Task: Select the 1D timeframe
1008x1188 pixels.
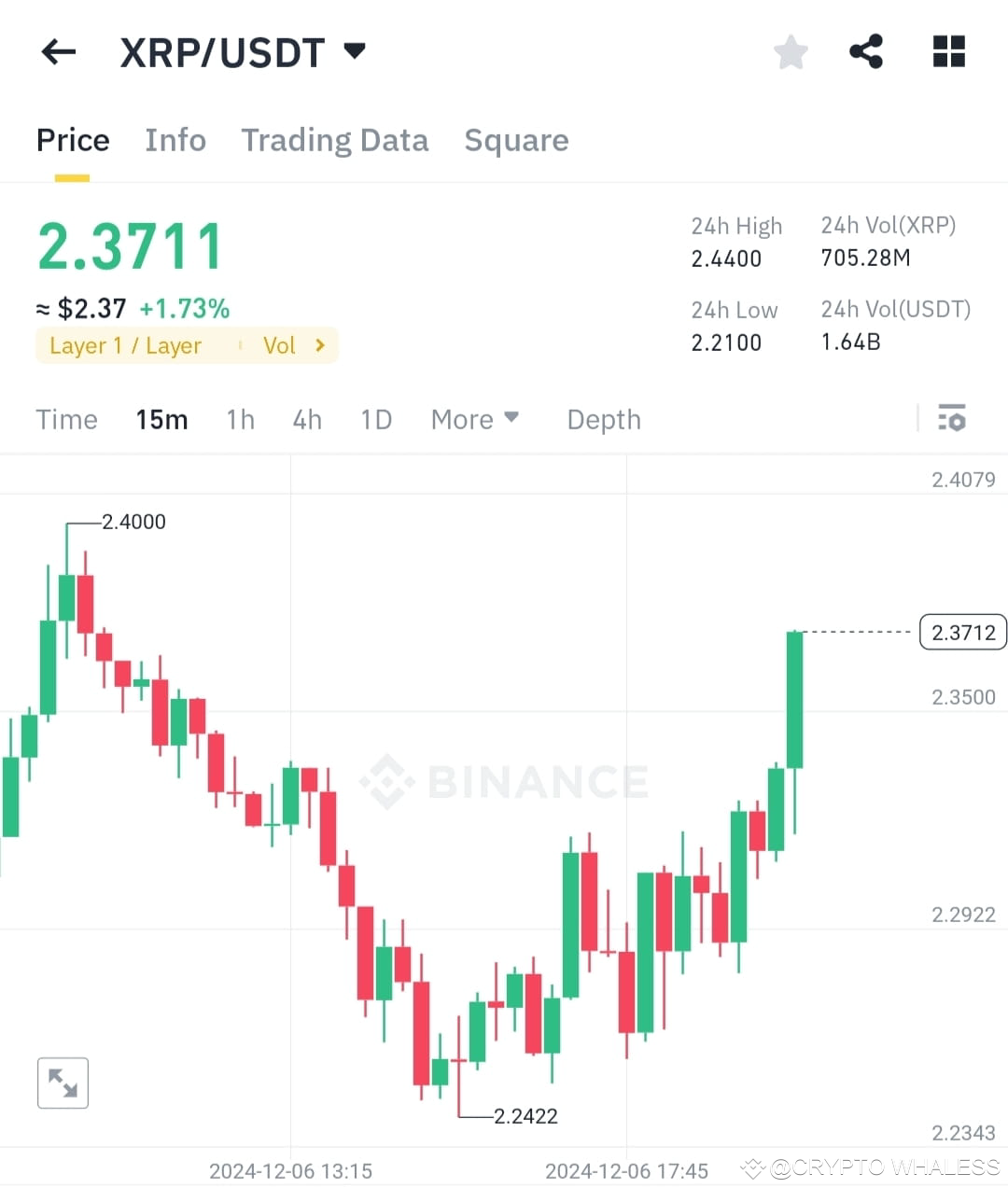Action: point(376,419)
